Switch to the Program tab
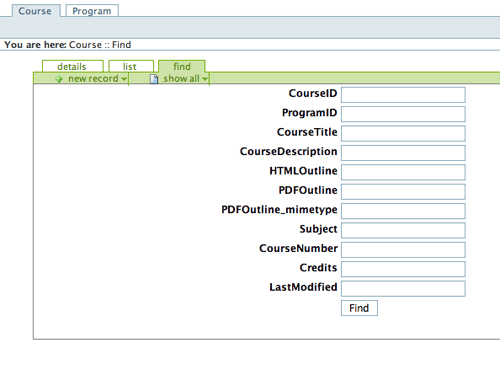This screenshot has height=375, width=500. pos(92,11)
